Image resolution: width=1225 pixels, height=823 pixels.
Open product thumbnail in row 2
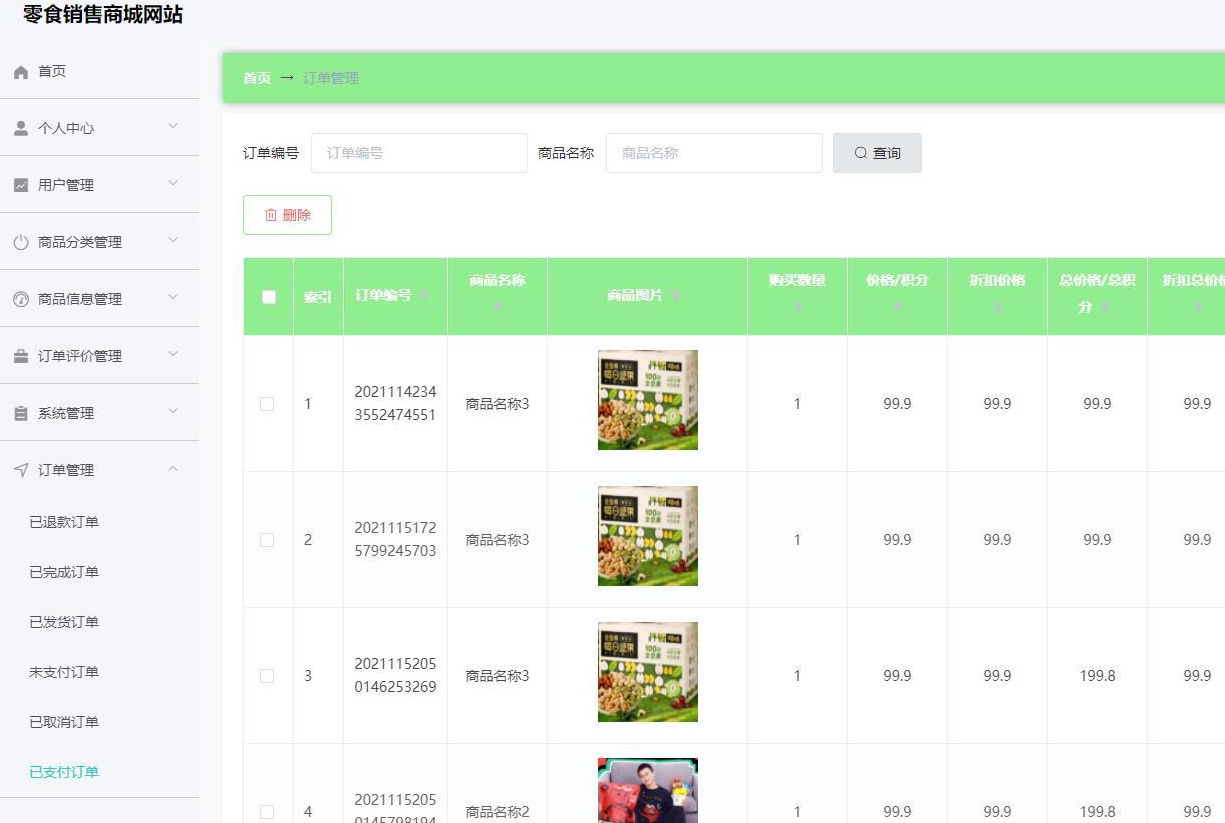(x=648, y=536)
